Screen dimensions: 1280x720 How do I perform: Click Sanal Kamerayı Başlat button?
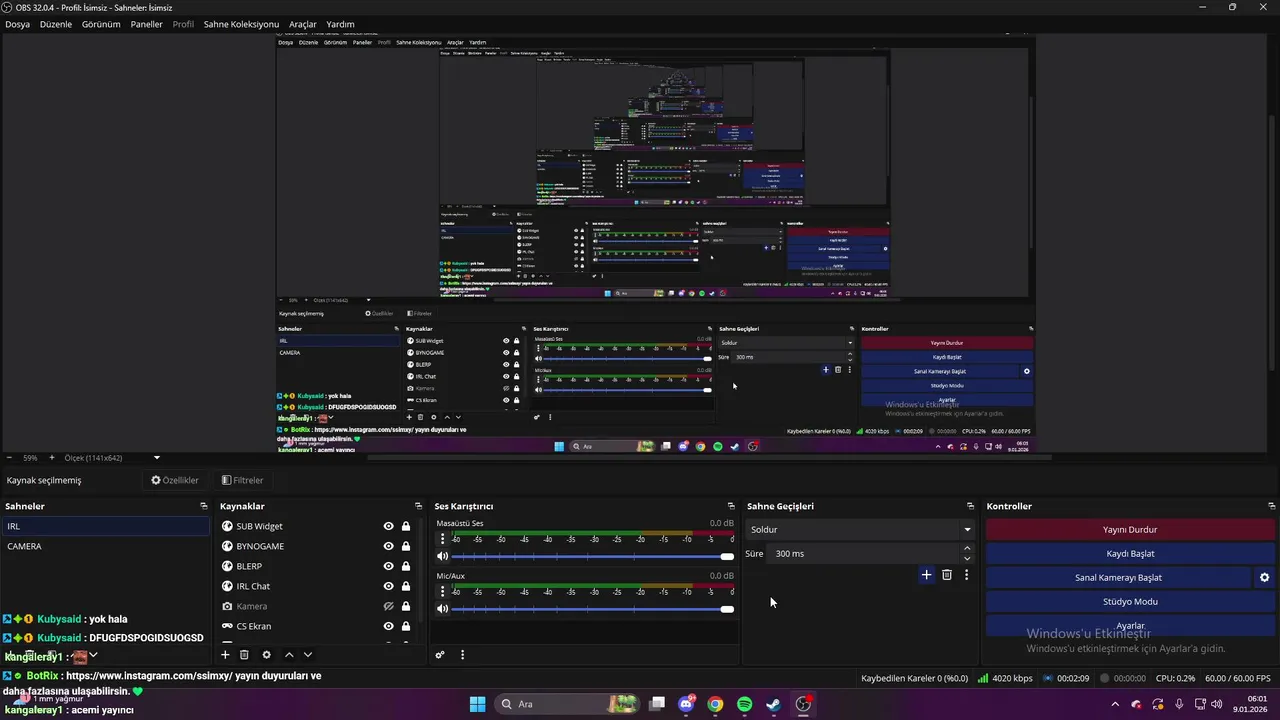pyautogui.click(x=1118, y=578)
